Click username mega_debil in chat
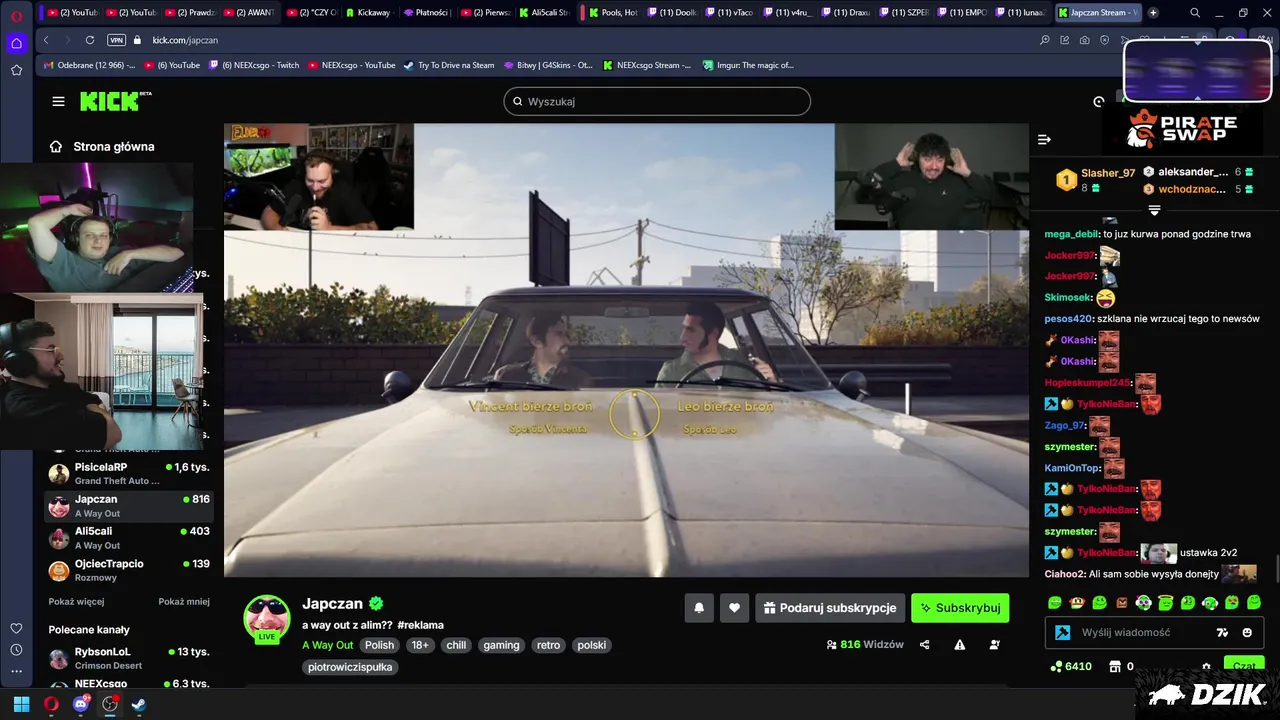 pos(1071,234)
